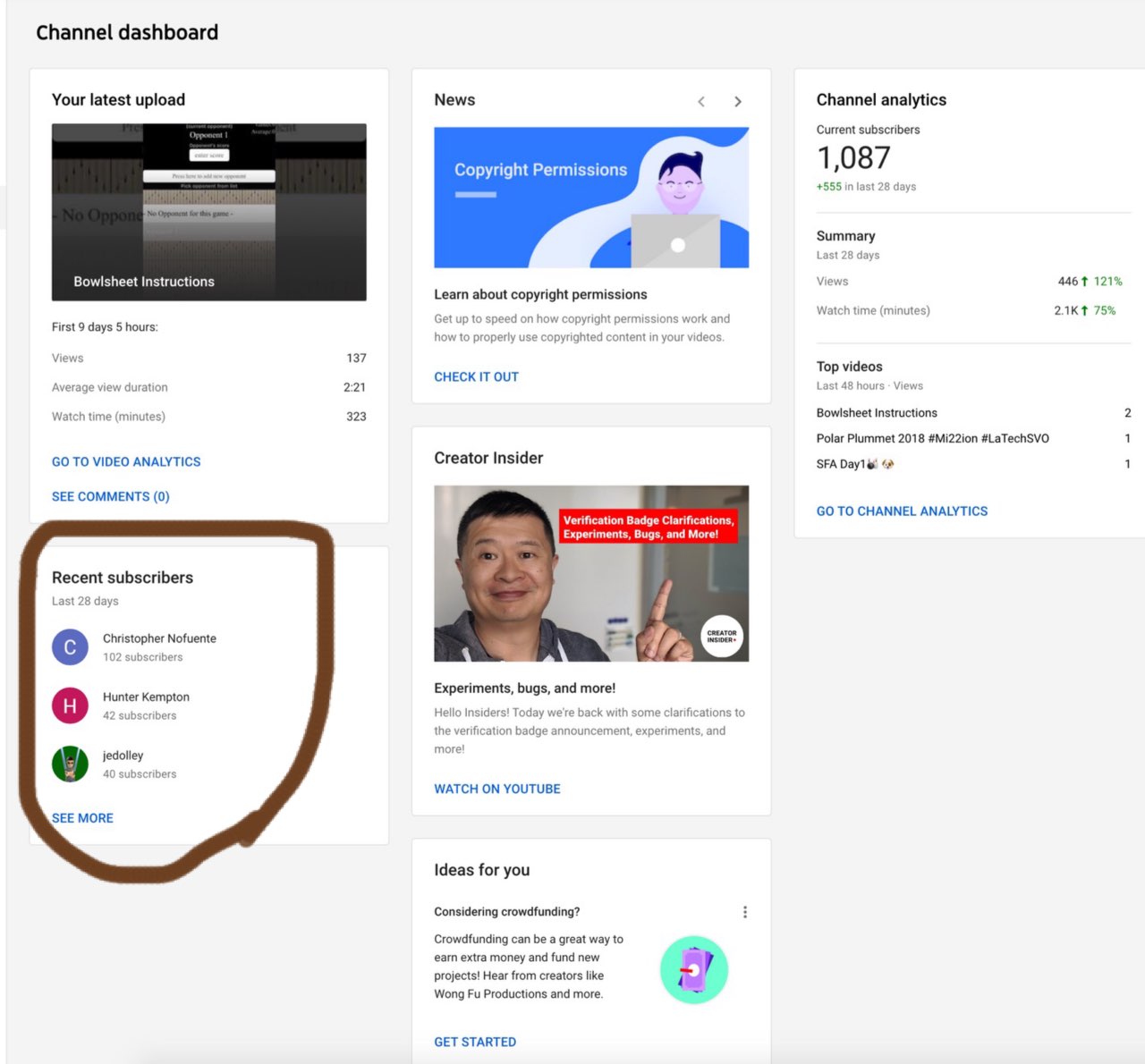Screen dimensions: 1145x1064
Task: Click the jedolley subscriber name
Action: 123,756
